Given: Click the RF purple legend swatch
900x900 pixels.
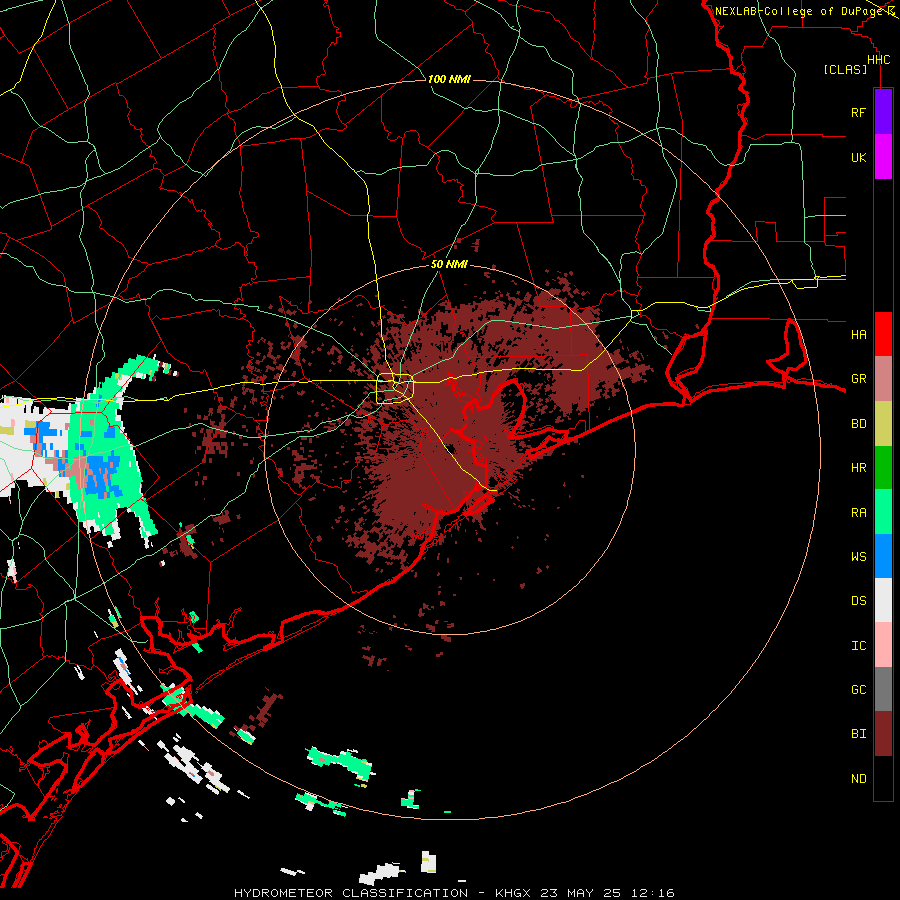Looking at the screenshot, I should click(x=883, y=112).
